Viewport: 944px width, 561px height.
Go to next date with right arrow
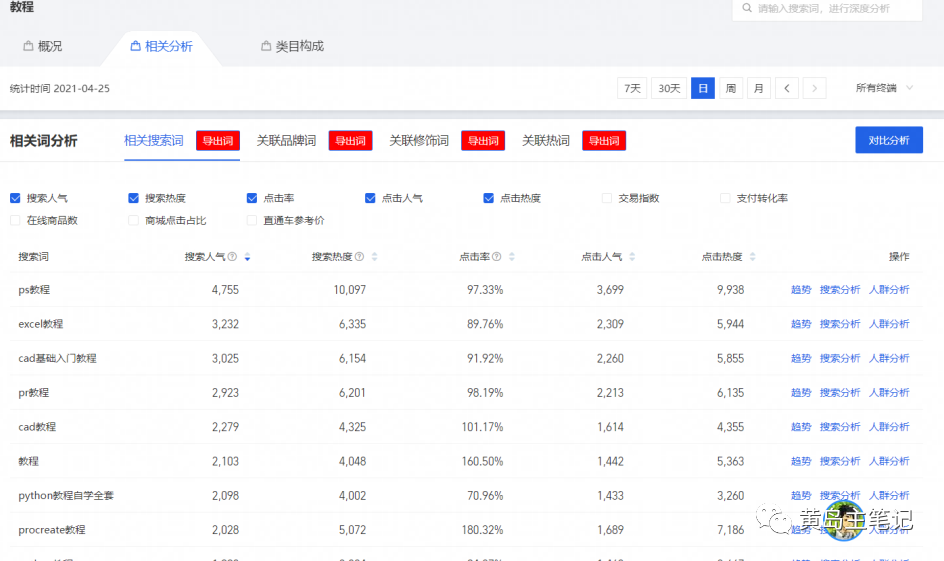[x=814, y=89]
